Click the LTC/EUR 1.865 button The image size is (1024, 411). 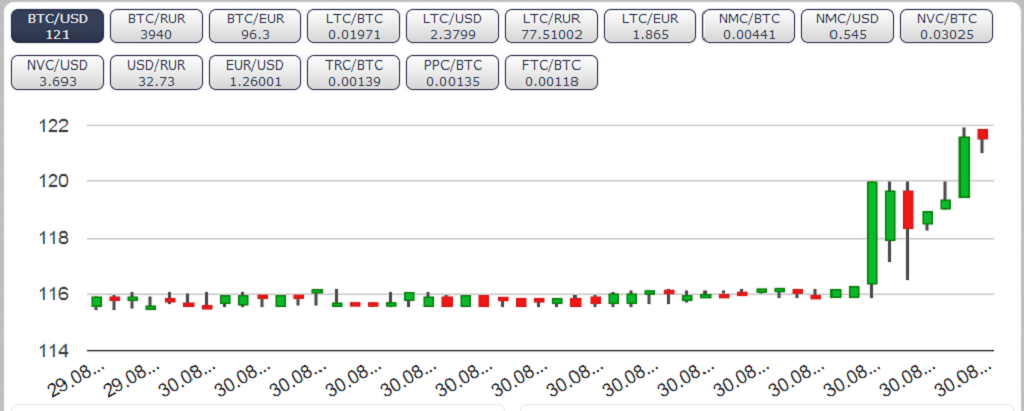click(x=650, y=26)
